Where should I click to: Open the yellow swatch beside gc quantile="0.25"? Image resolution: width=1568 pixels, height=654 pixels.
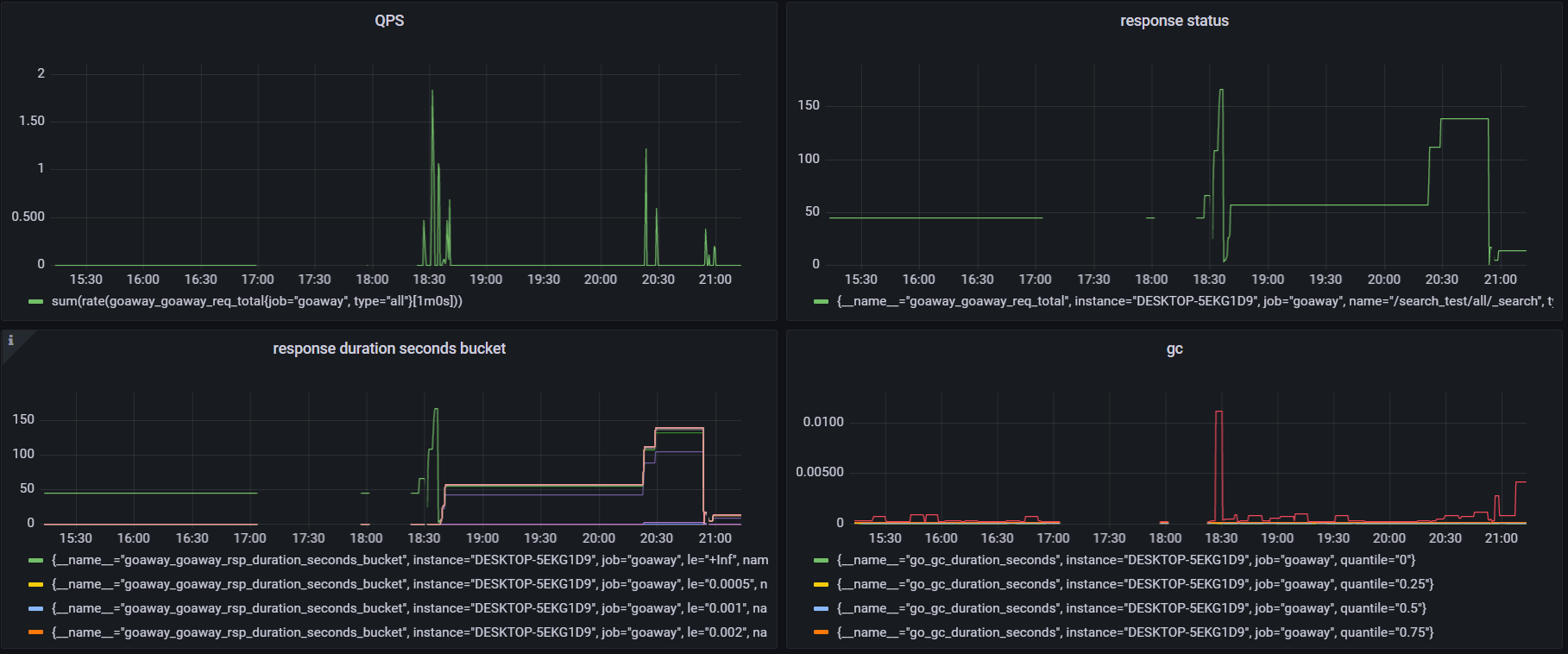point(821,585)
